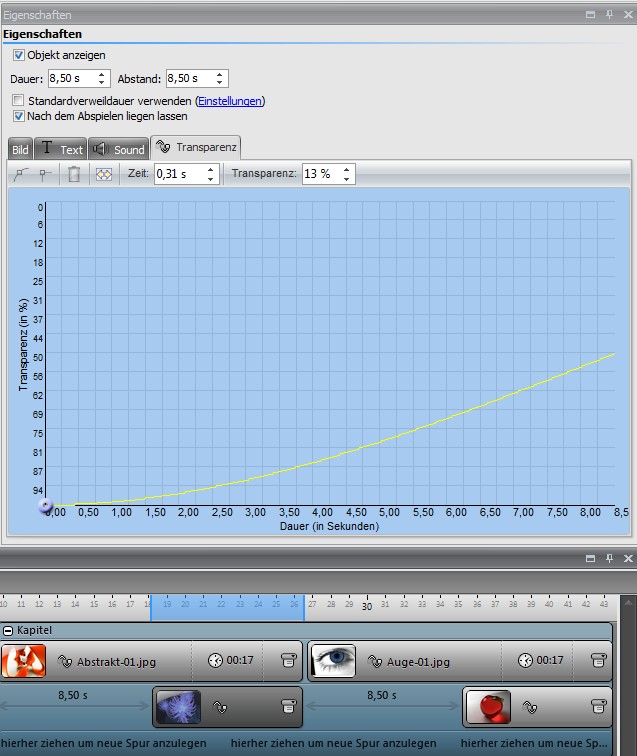Select the curve keyframe point at origin
Viewport: 637px width, 756px height.
point(45,506)
